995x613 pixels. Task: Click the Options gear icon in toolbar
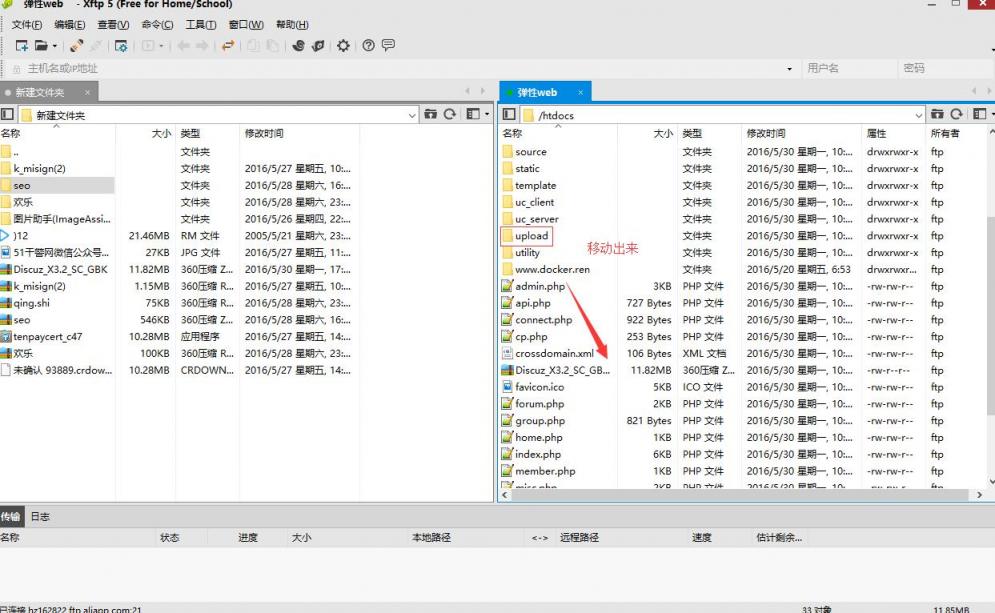344,46
